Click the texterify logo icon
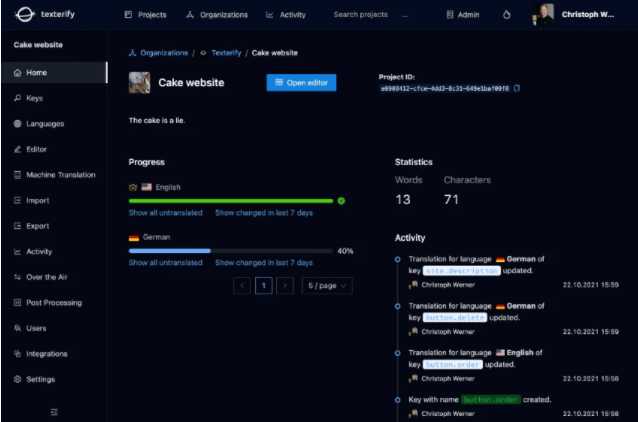 (24, 15)
